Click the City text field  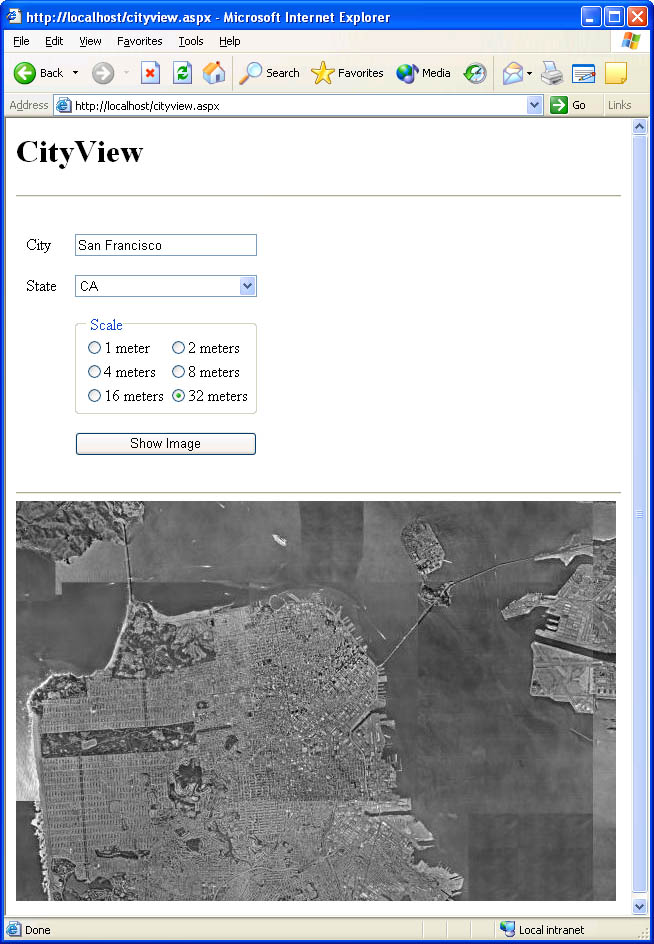[x=166, y=245]
